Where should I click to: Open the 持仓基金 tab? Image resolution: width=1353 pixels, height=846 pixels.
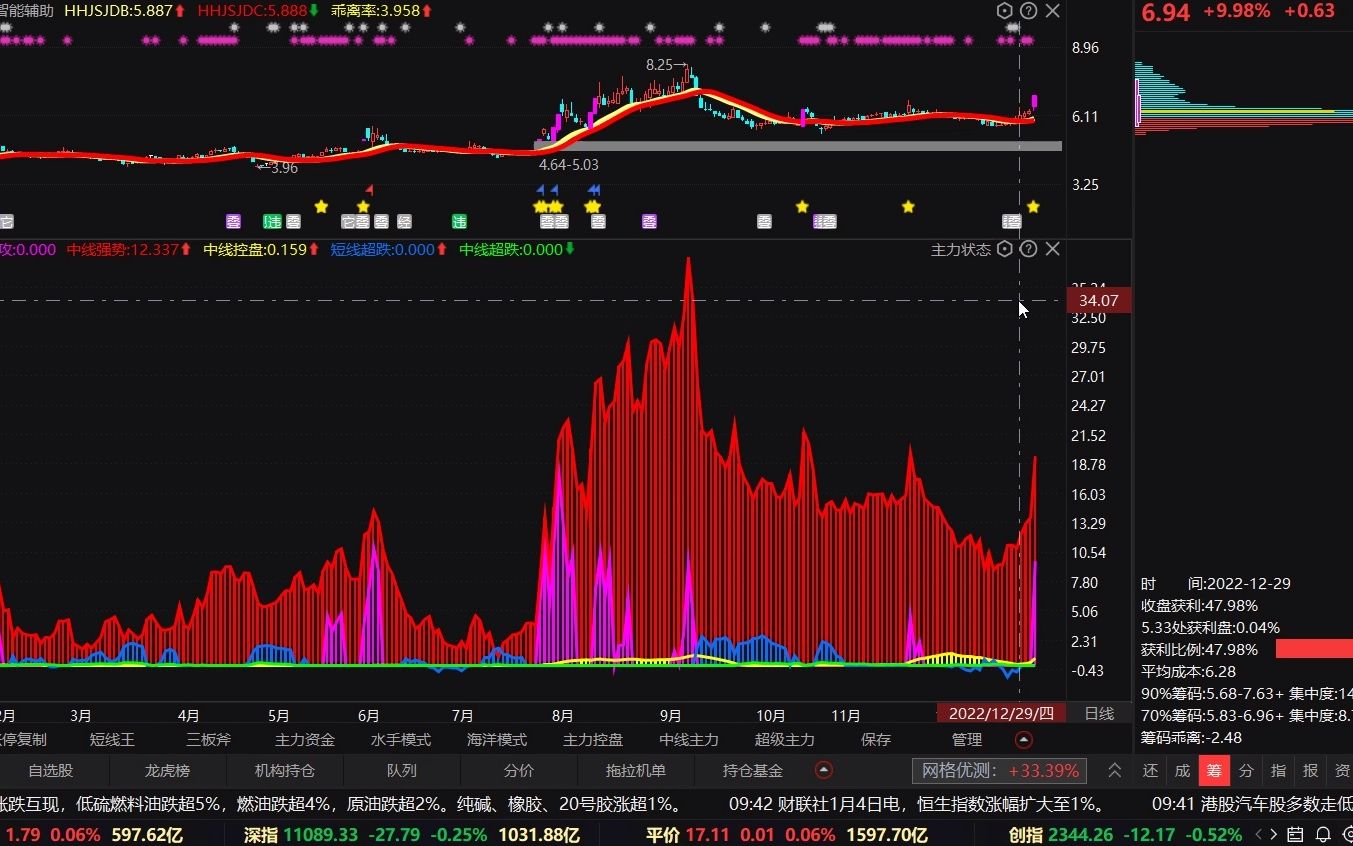point(753,771)
